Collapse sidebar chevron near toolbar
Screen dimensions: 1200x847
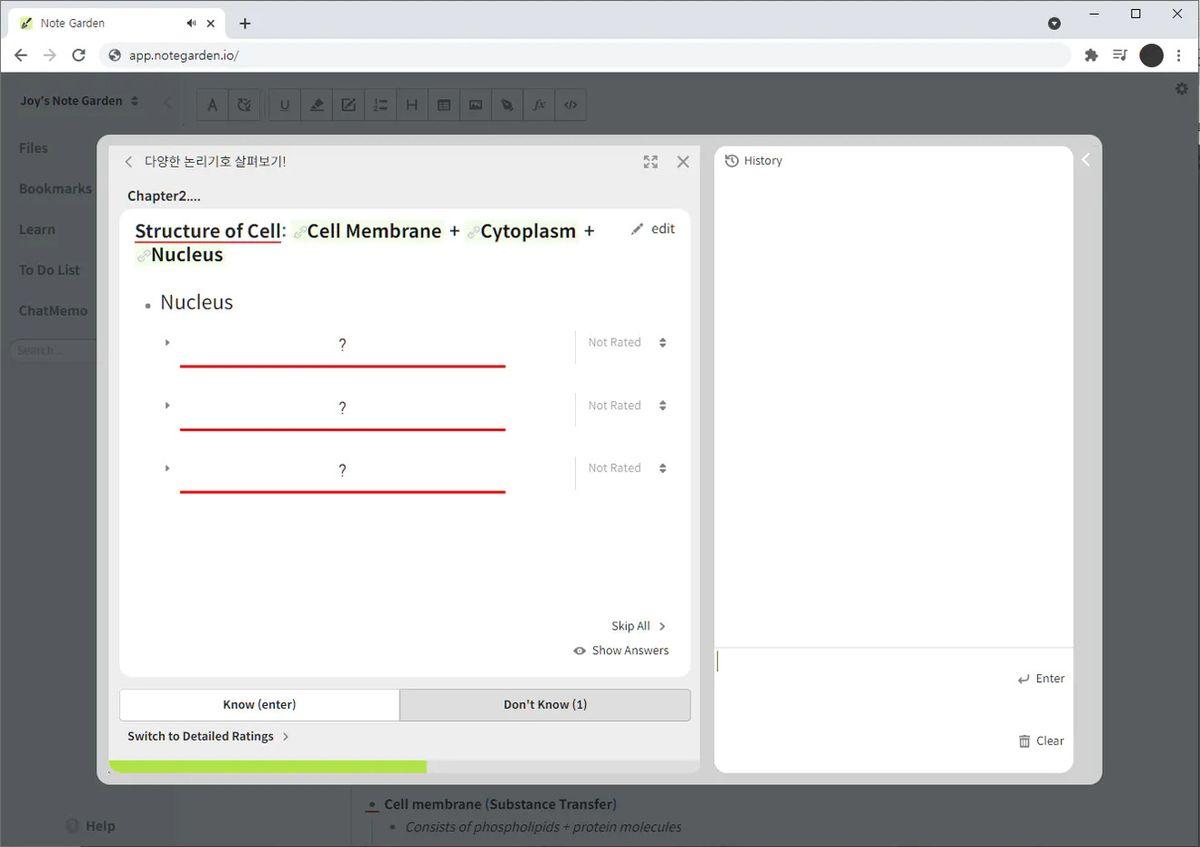pyautogui.click(x=167, y=102)
